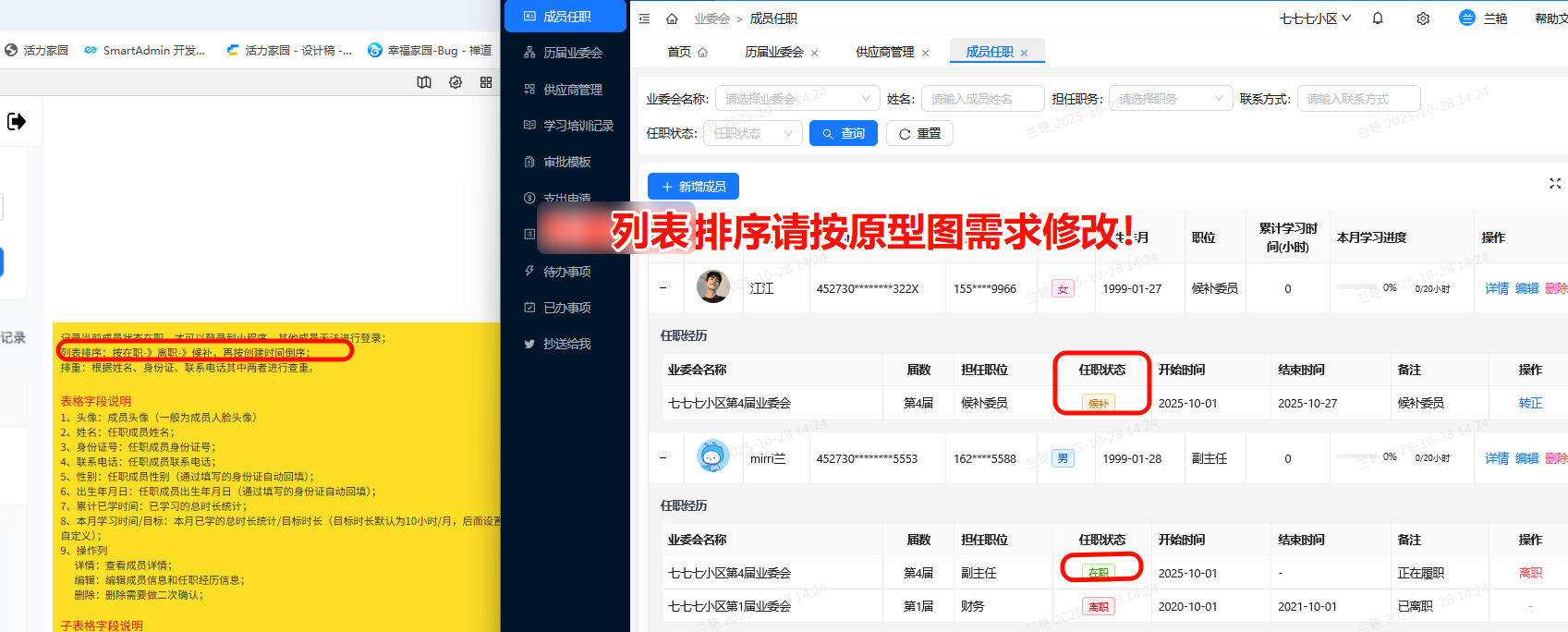Click the logout arrow icon on the left page
The width and height of the screenshot is (1568, 632).
17,121
